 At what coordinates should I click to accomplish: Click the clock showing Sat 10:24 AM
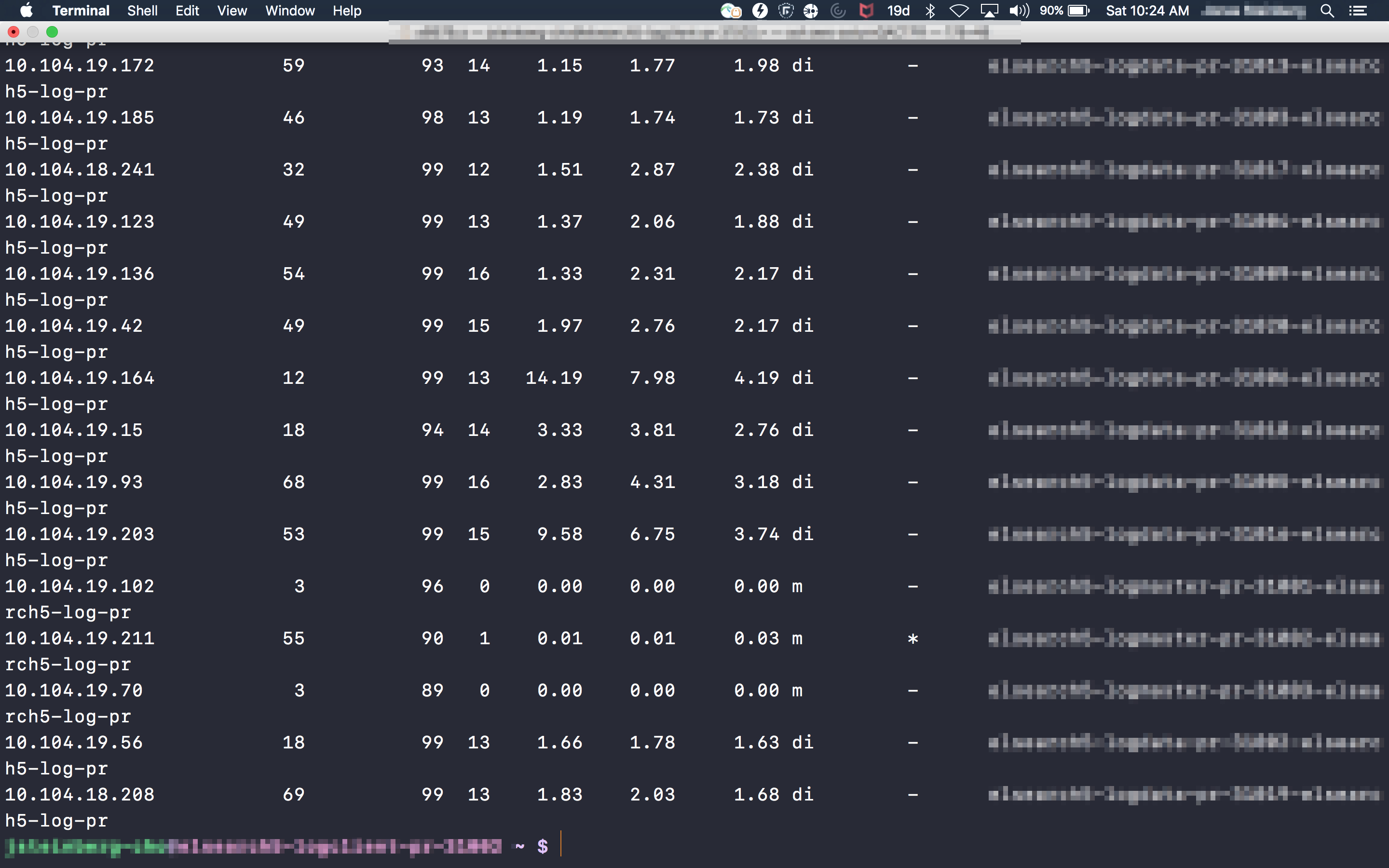1147,10
